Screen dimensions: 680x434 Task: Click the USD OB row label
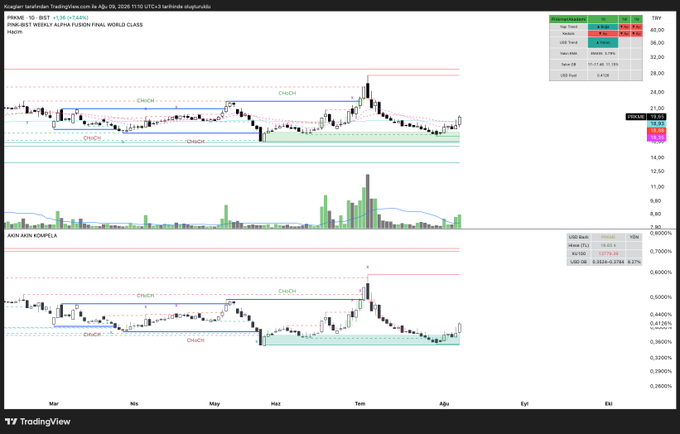pos(579,262)
